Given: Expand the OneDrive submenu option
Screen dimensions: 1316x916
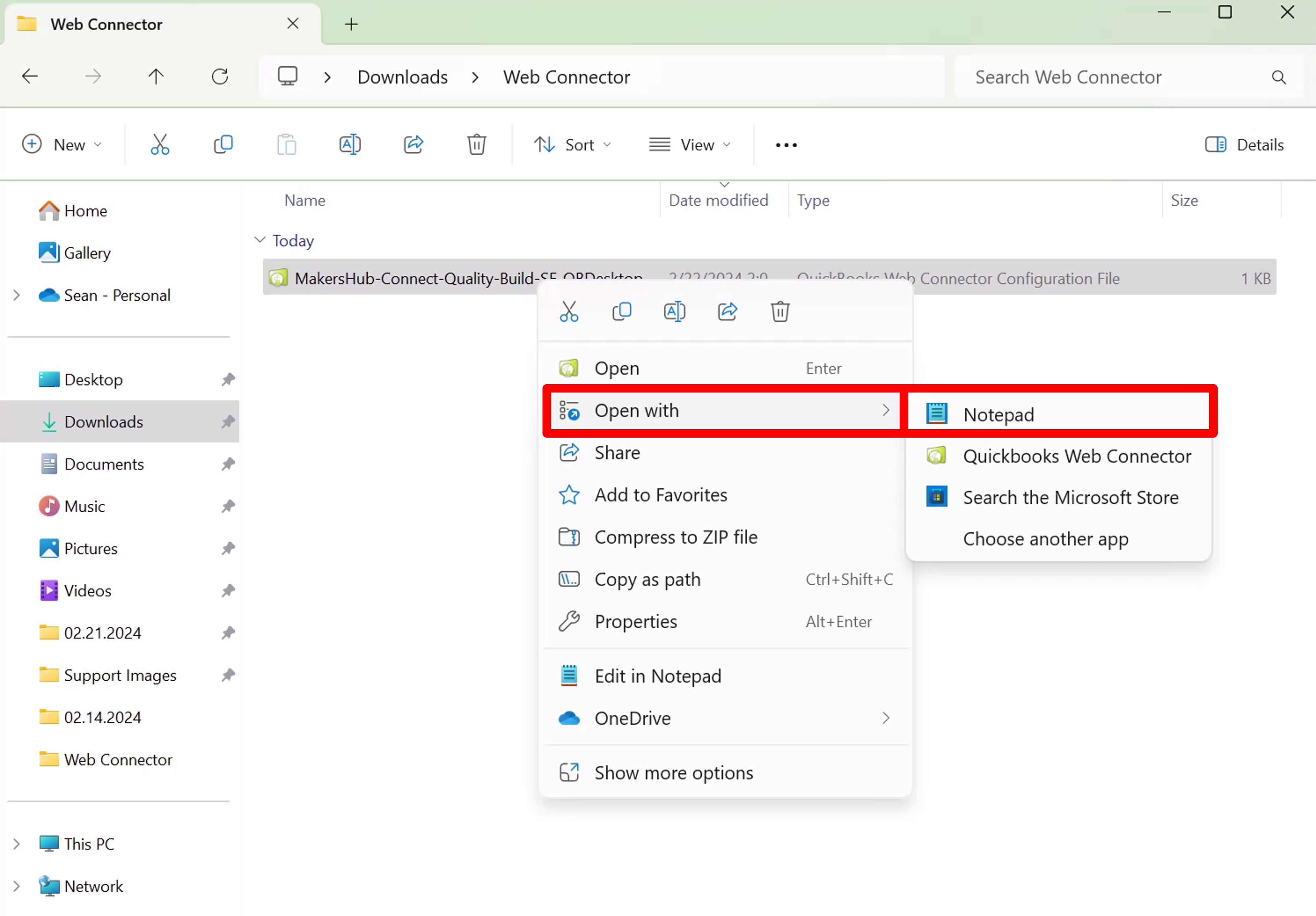Looking at the screenshot, I should click(x=885, y=718).
